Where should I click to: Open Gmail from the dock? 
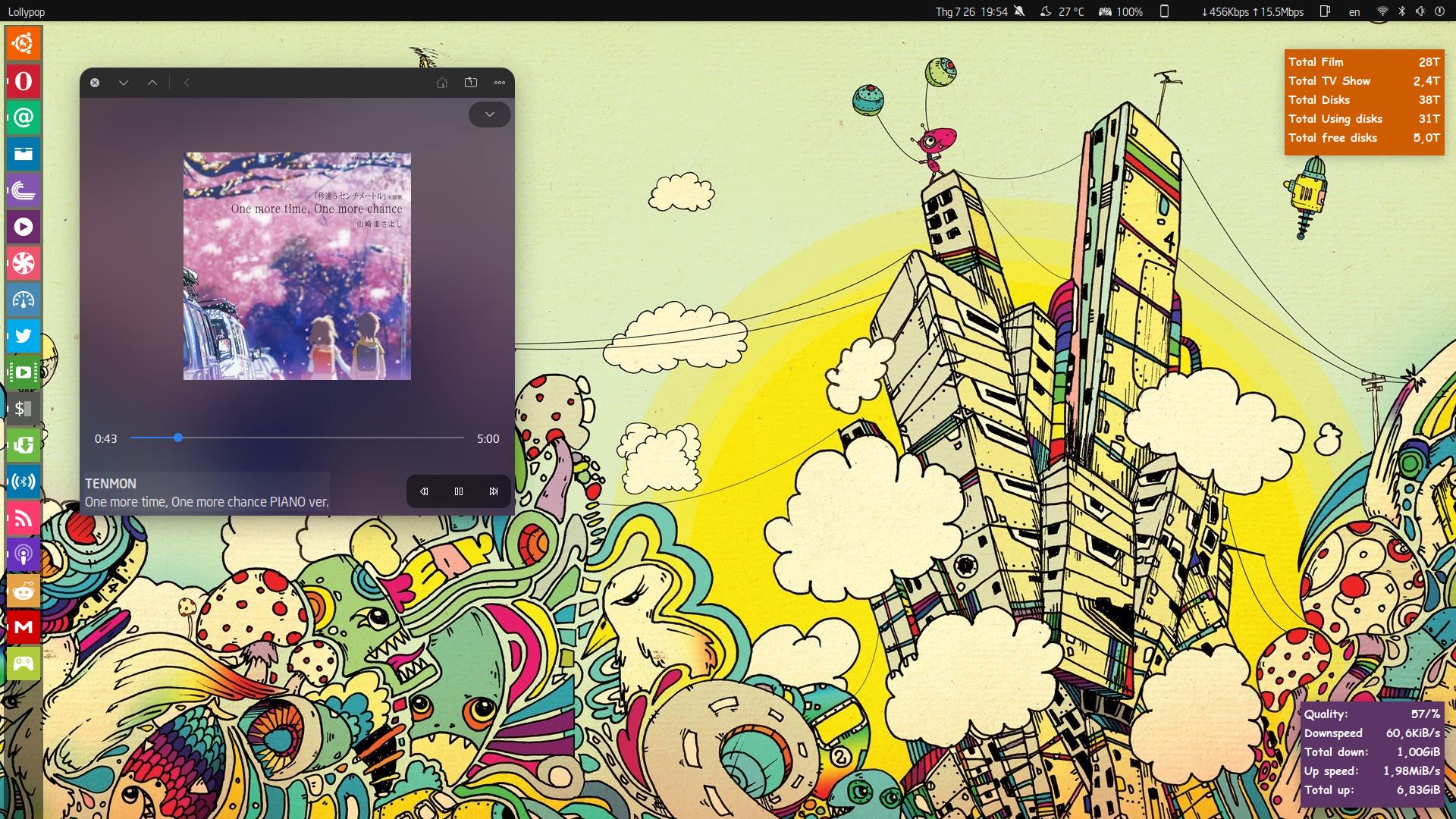24,626
